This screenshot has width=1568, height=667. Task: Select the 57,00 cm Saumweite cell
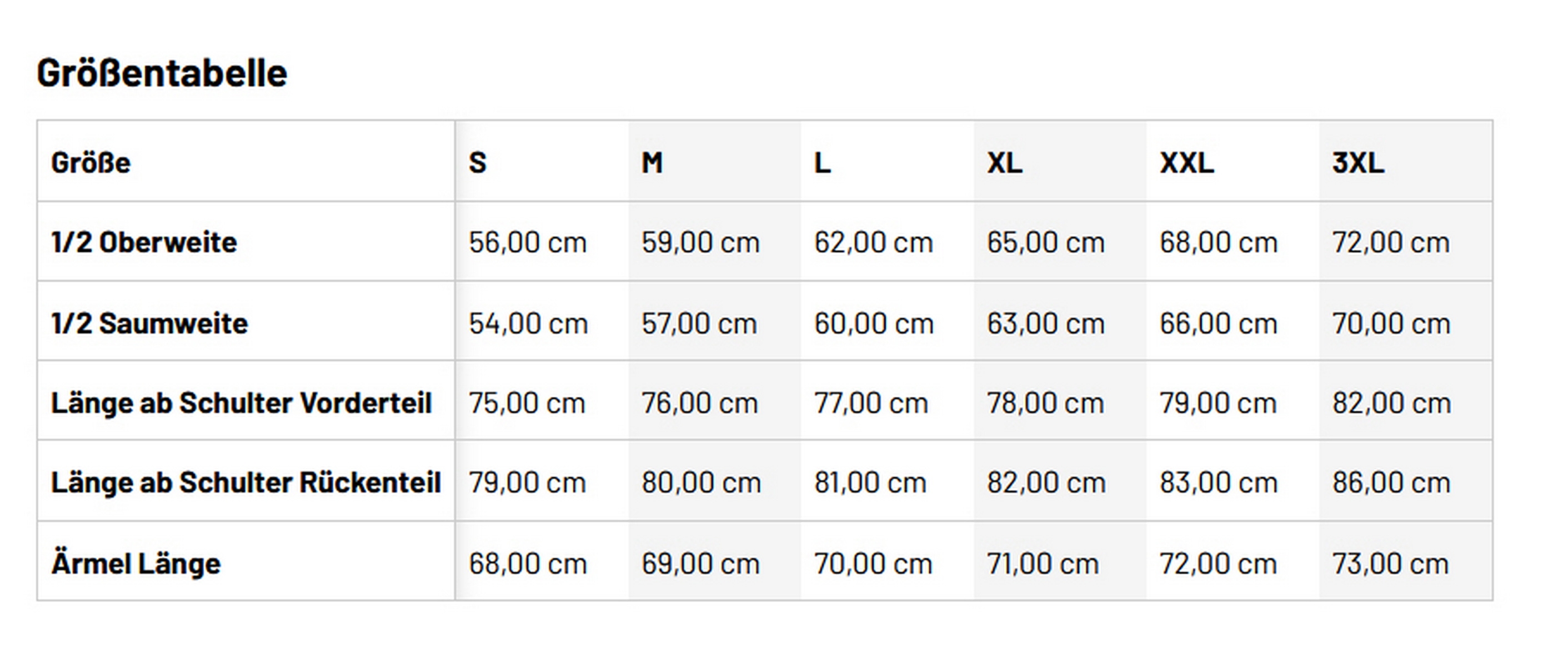pyautogui.click(x=699, y=323)
